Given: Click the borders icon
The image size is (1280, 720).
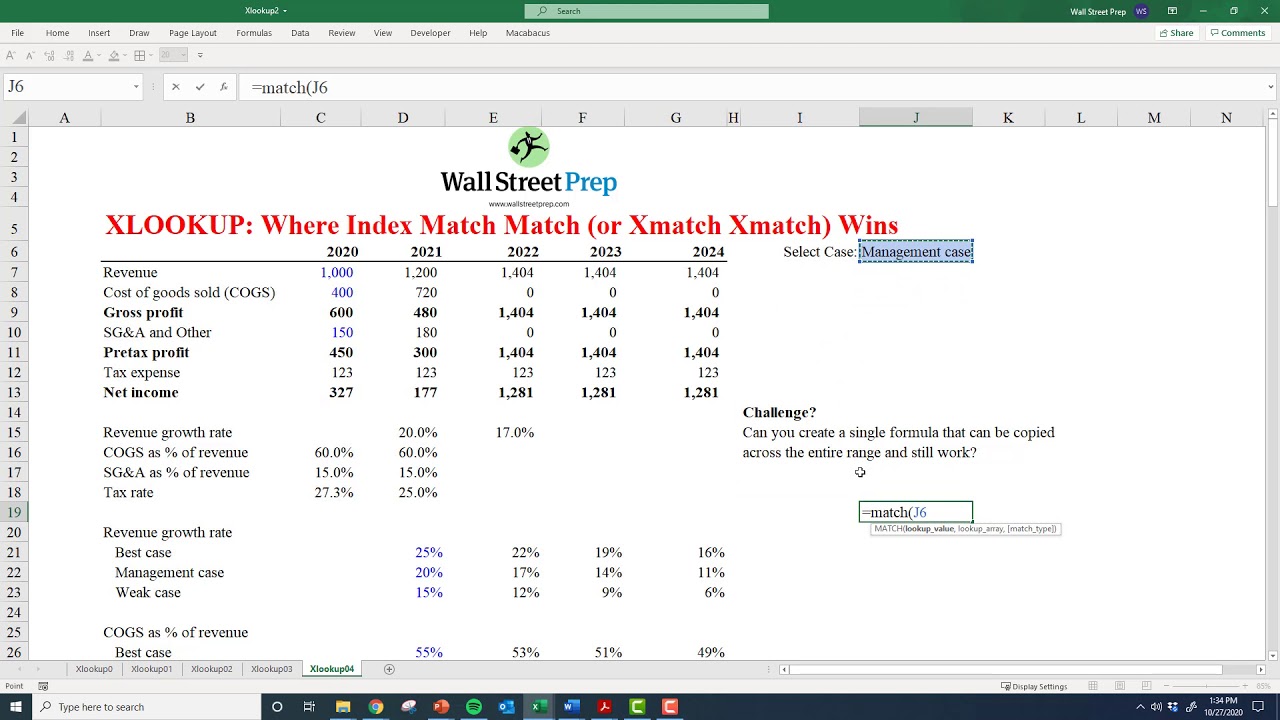Looking at the screenshot, I should (x=140, y=56).
